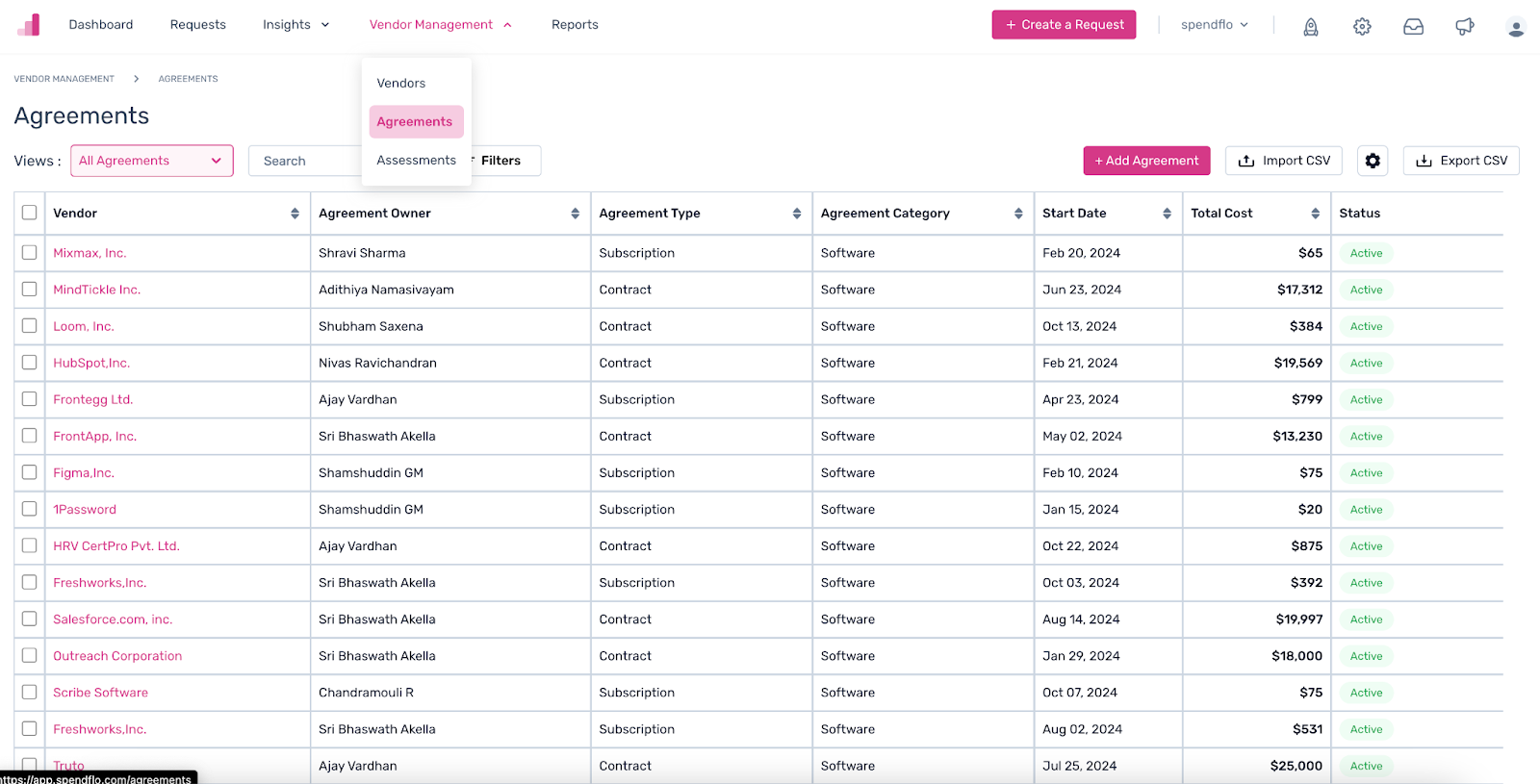Click the Spendflo logo icon

click(x=29, y=25)
